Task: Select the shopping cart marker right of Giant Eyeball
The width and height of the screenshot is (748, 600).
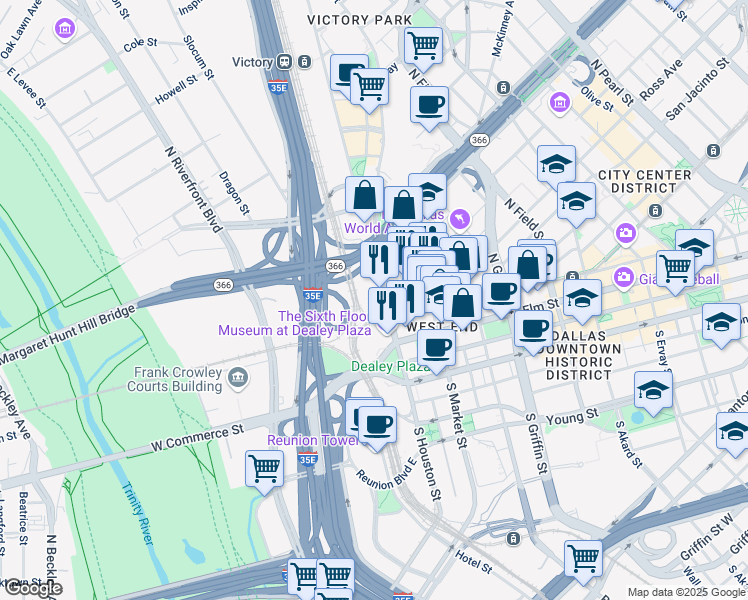Action: click(675, 269)
